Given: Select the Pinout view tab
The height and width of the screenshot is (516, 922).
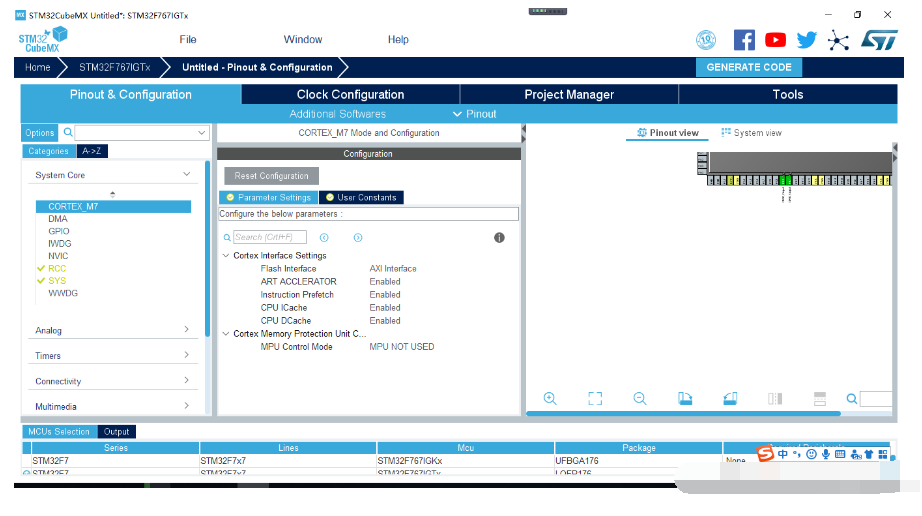Looking at the screenshot, I should click(x=668, y=133).
